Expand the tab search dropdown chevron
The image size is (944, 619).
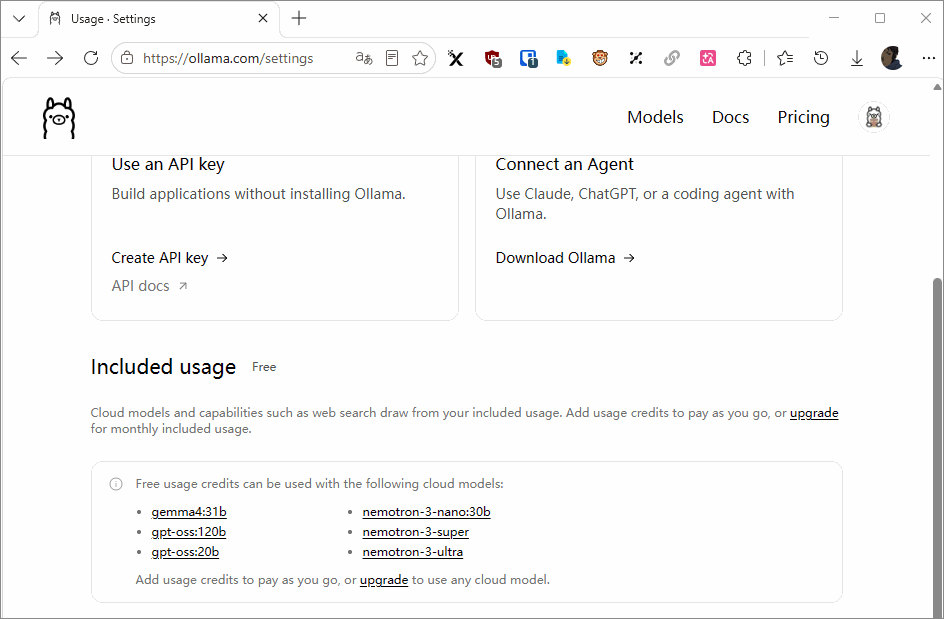(19, 19)
